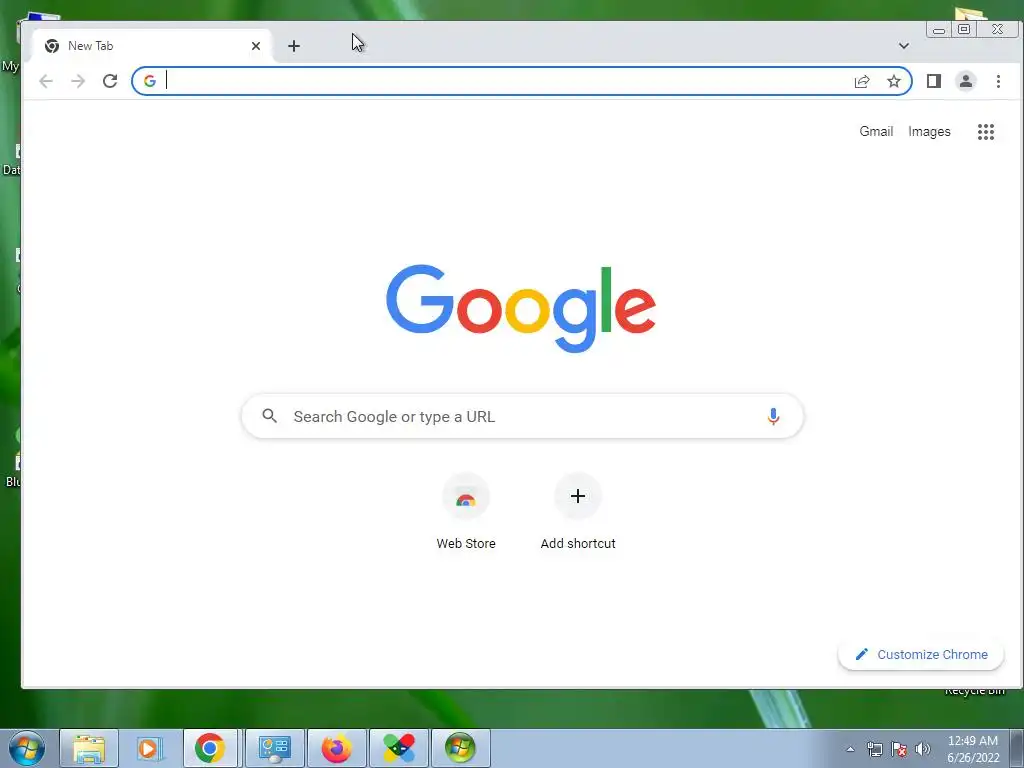Open network status tray icon
The height and width of the screenshot is (768, 1024).
click(874, 749)
